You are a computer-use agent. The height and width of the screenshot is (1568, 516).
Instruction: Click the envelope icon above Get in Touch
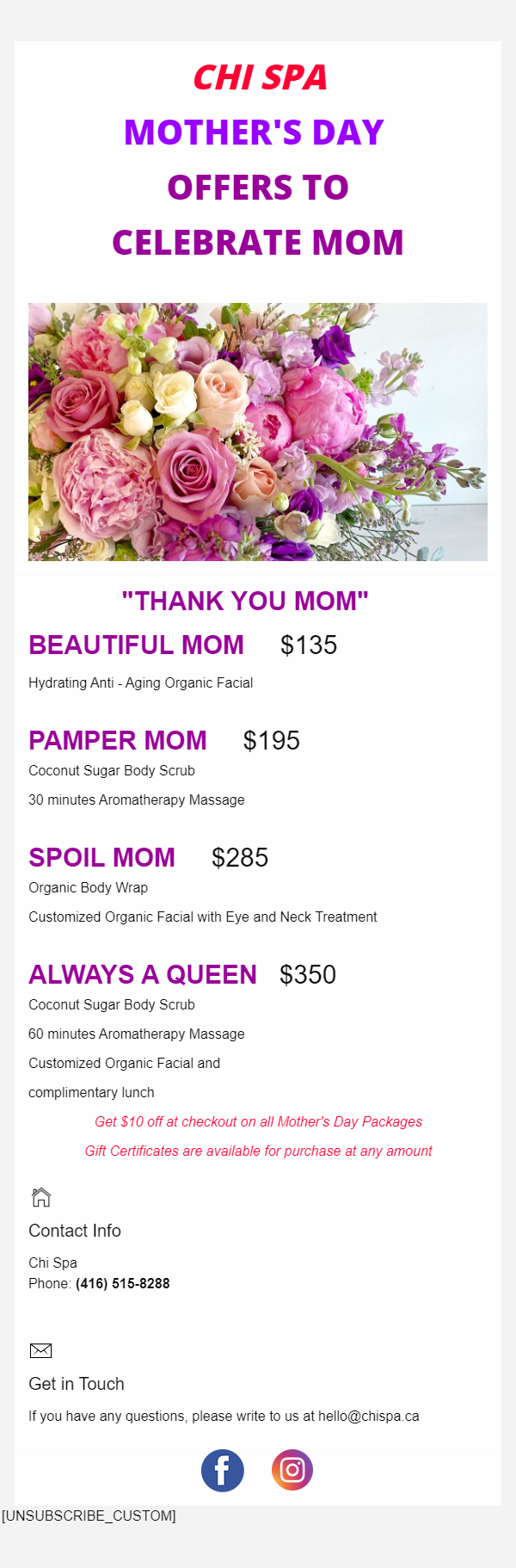(40, 1350)
